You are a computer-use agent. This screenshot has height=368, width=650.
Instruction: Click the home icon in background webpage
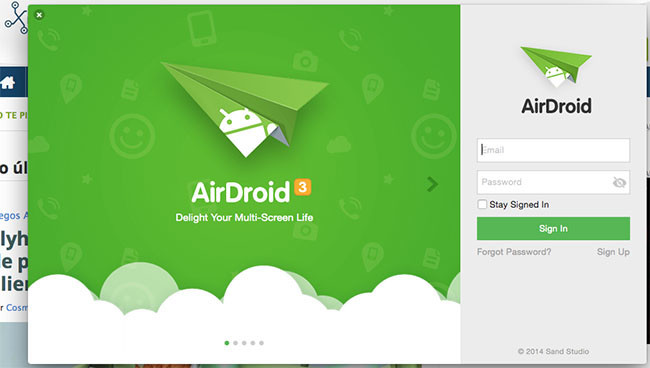[8, 82]
